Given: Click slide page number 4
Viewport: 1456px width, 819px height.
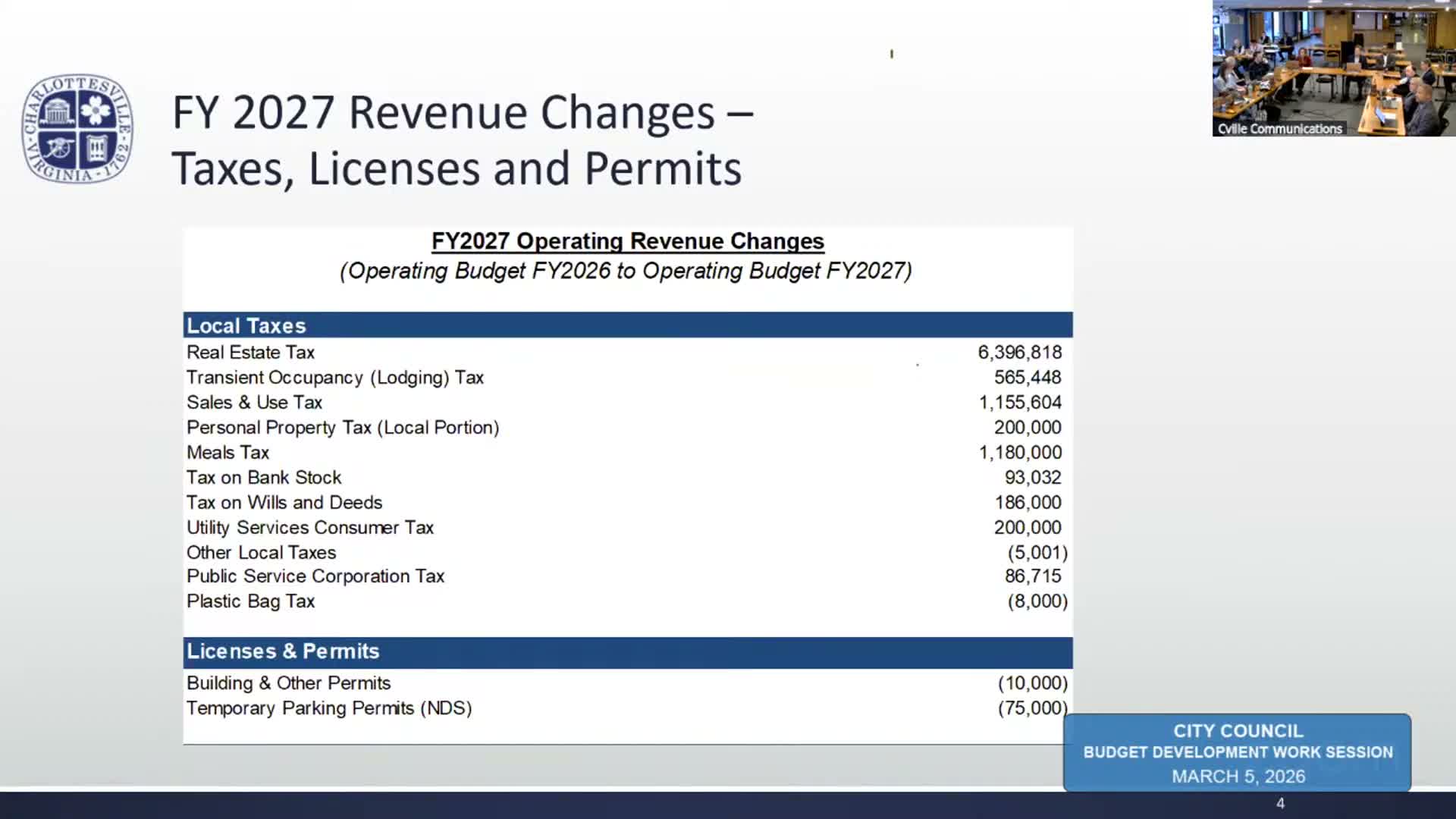Looking at the screenshot, I should pos(1280,804).
